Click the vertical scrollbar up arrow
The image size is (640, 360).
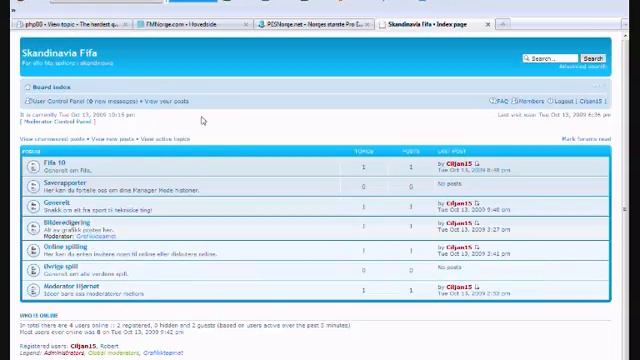pos(625,36)
